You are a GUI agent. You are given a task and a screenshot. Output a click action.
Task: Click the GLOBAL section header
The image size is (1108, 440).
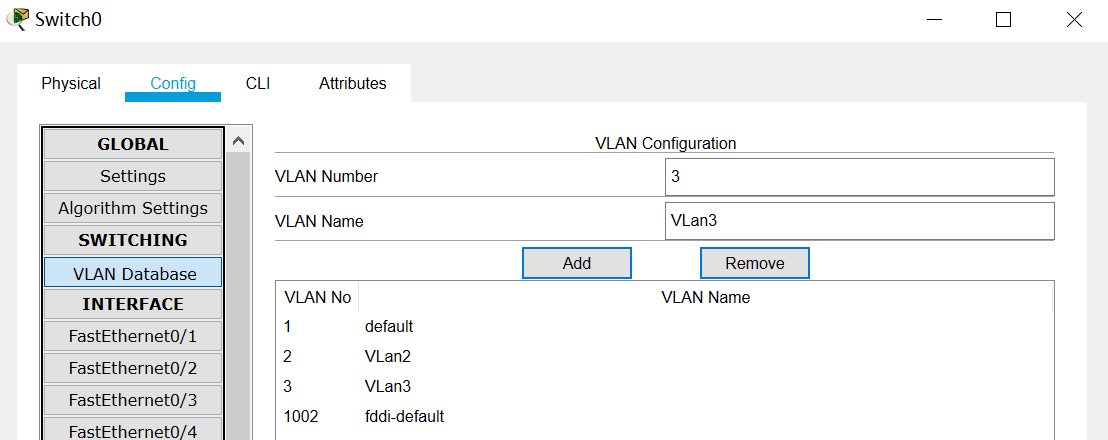pyautogui.click(x=133, y=144)
